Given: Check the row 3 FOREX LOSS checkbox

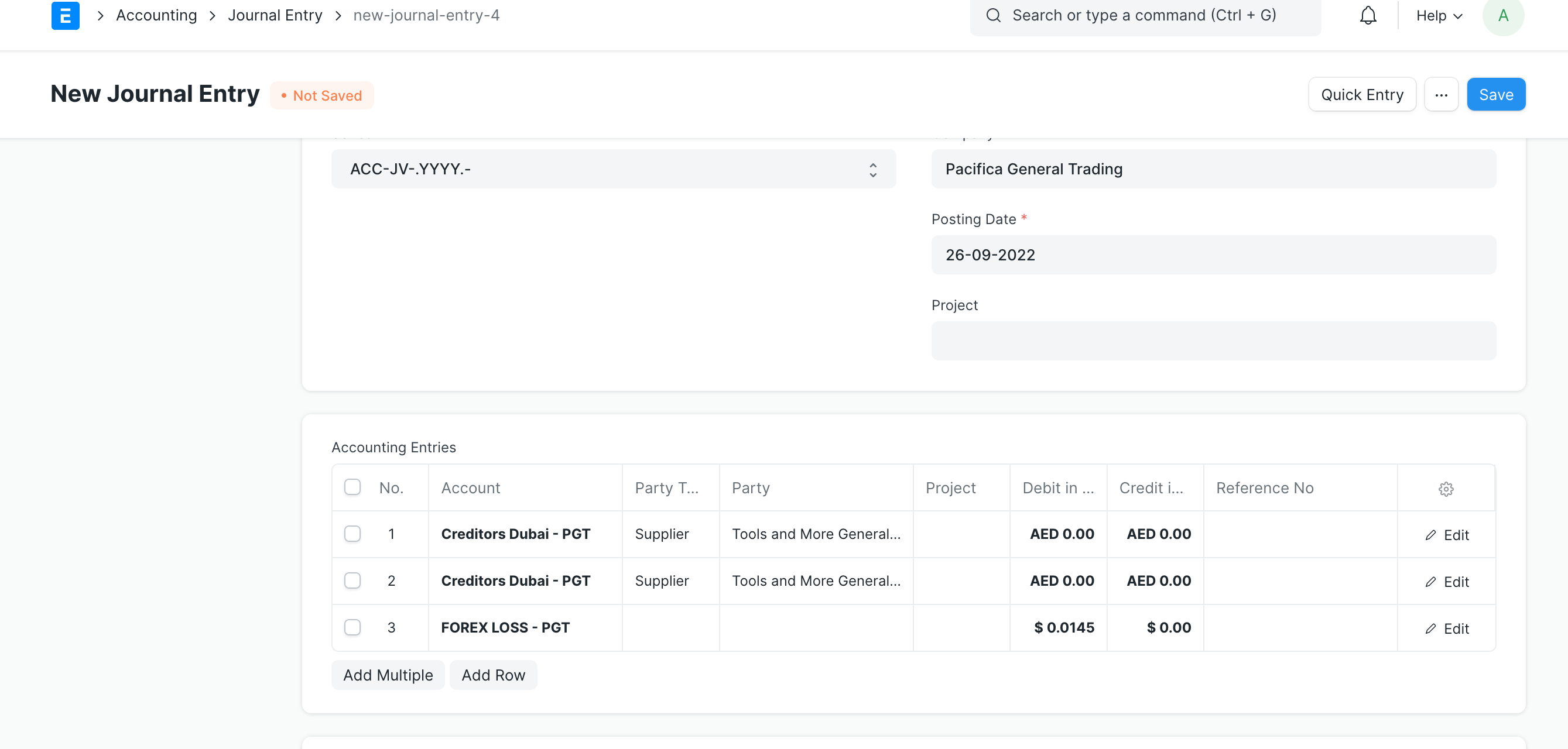Looking at the screenshot, I should [352, 627].
